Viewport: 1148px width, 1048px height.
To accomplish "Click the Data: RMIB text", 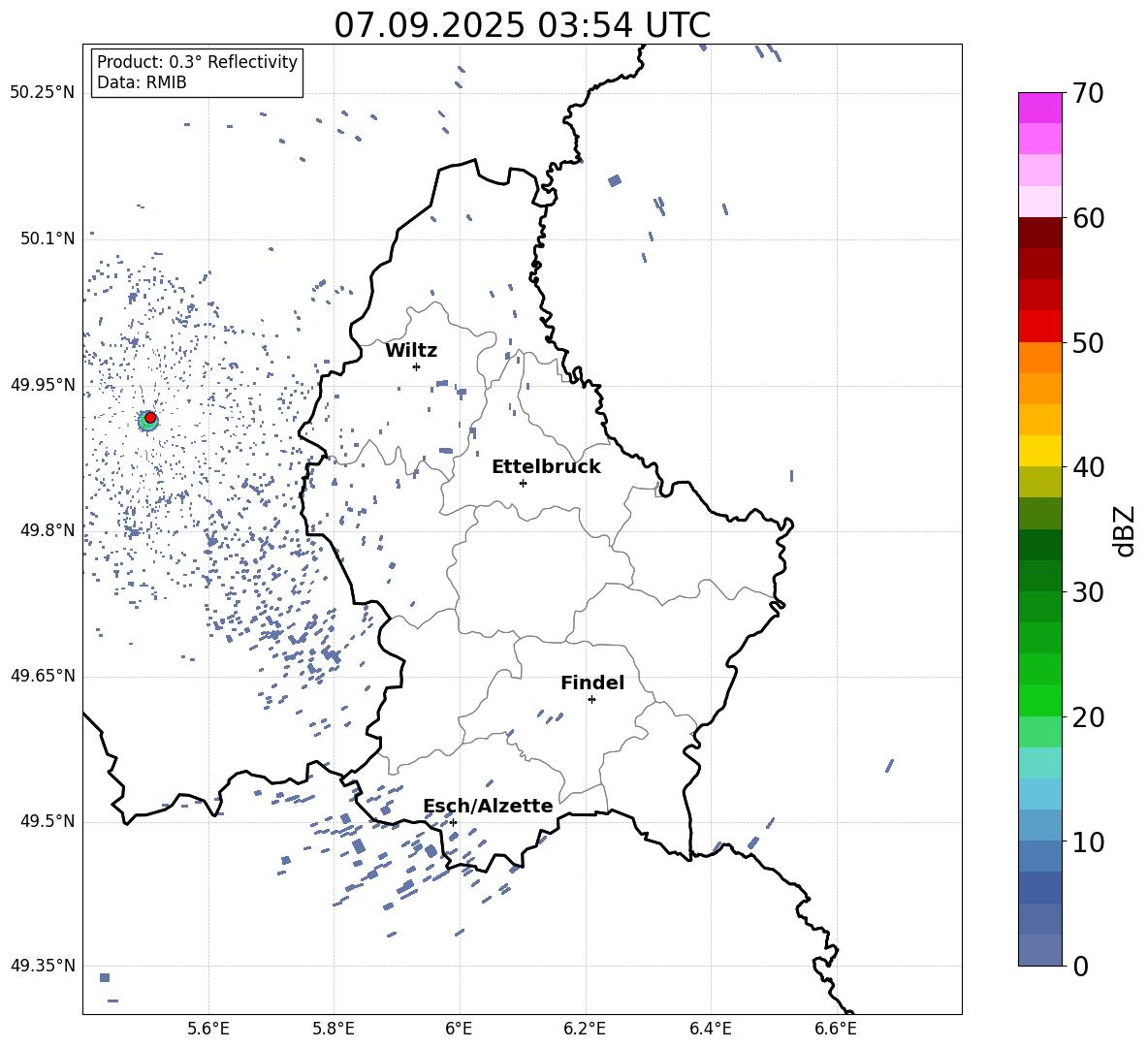I will click(142, 82).
